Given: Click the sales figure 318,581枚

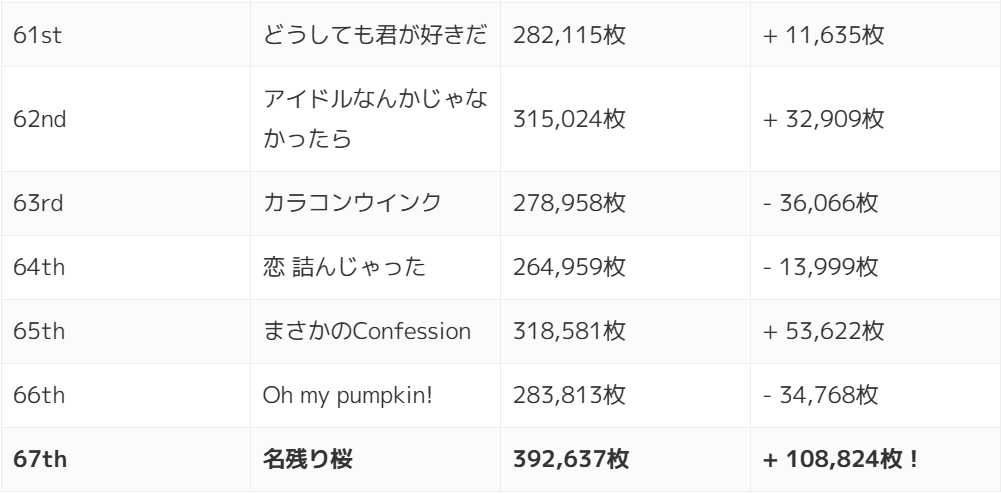Looking at the screenshot, I should pyautogui.click(x=569, y=332).
